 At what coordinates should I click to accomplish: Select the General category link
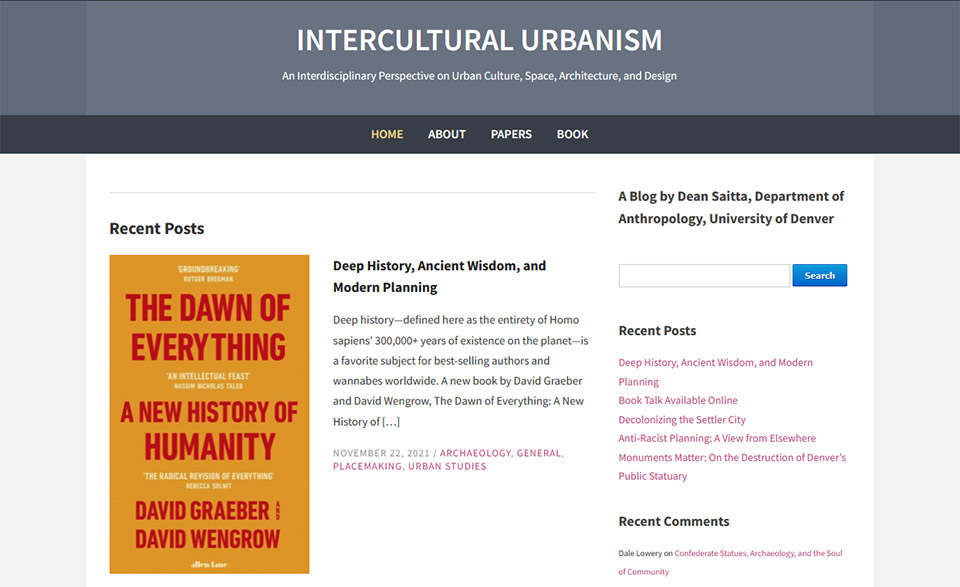(x=538, y=453)
